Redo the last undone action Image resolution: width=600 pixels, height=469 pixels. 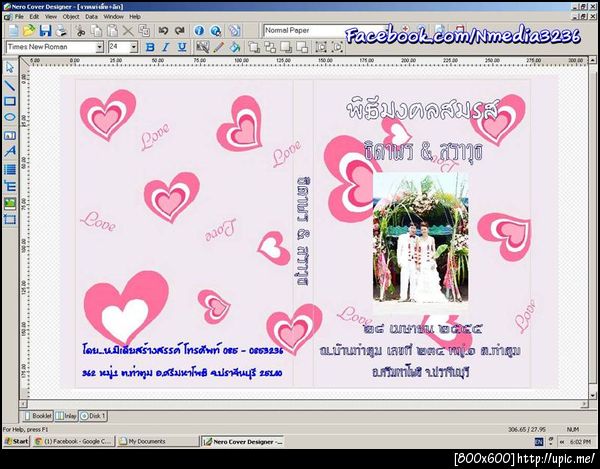179,31
